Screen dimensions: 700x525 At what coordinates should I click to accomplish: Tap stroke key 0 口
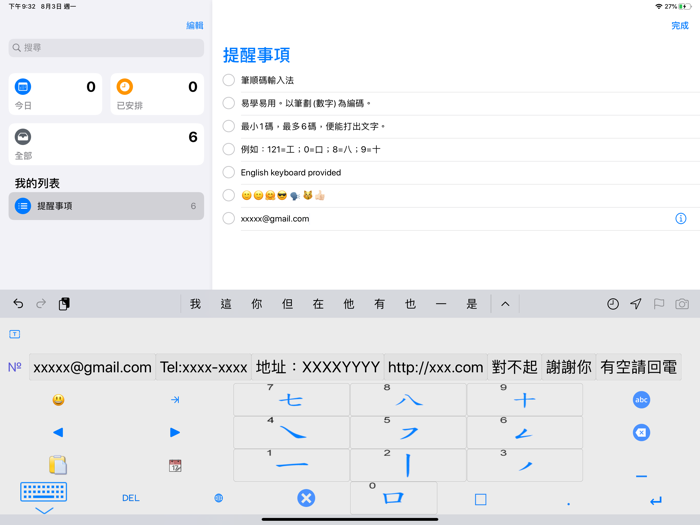pyautogui.click(x=393, y=498)
